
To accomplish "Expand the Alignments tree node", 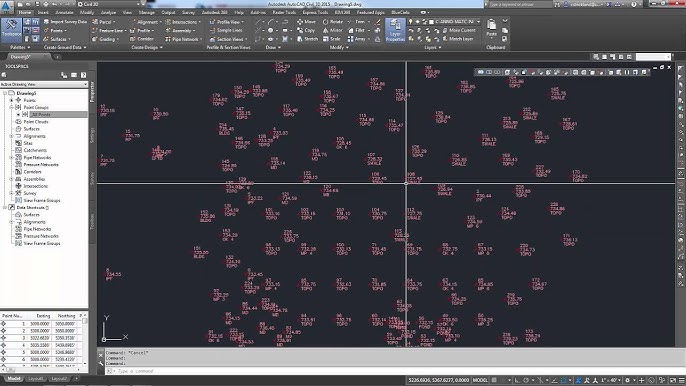I will click(x=12, y=136).
